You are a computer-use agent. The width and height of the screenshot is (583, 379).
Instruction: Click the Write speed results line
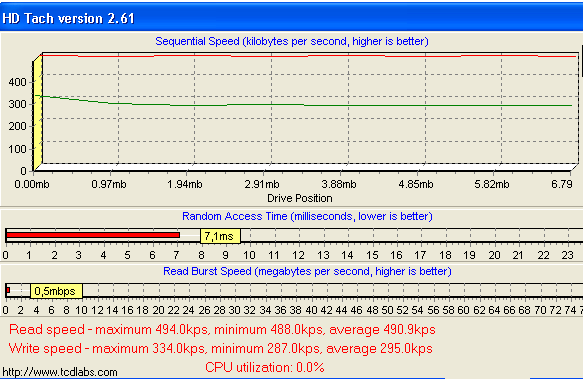(220, 349)
